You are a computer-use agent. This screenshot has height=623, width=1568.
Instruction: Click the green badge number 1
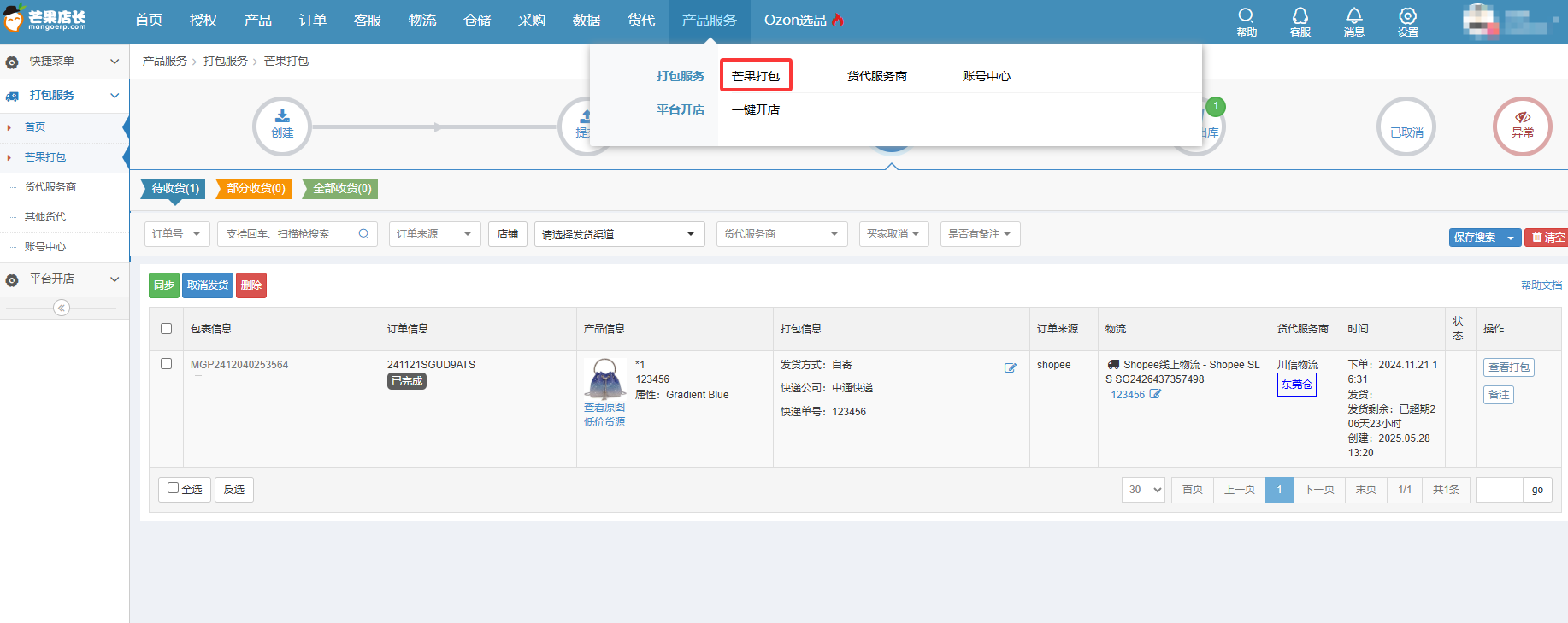pos(1216,107)
